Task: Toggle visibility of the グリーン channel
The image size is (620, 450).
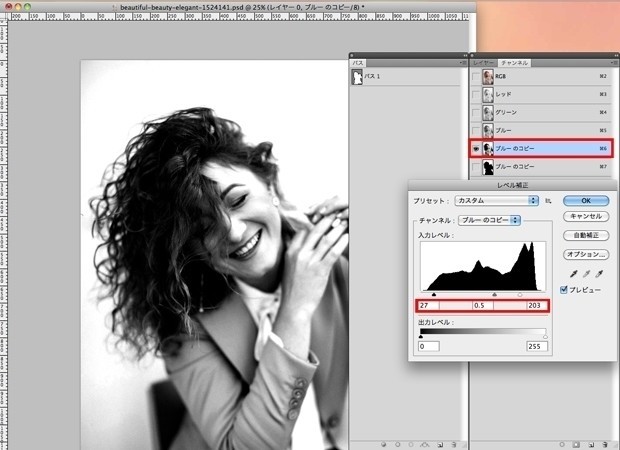Action: pos(475,112)
